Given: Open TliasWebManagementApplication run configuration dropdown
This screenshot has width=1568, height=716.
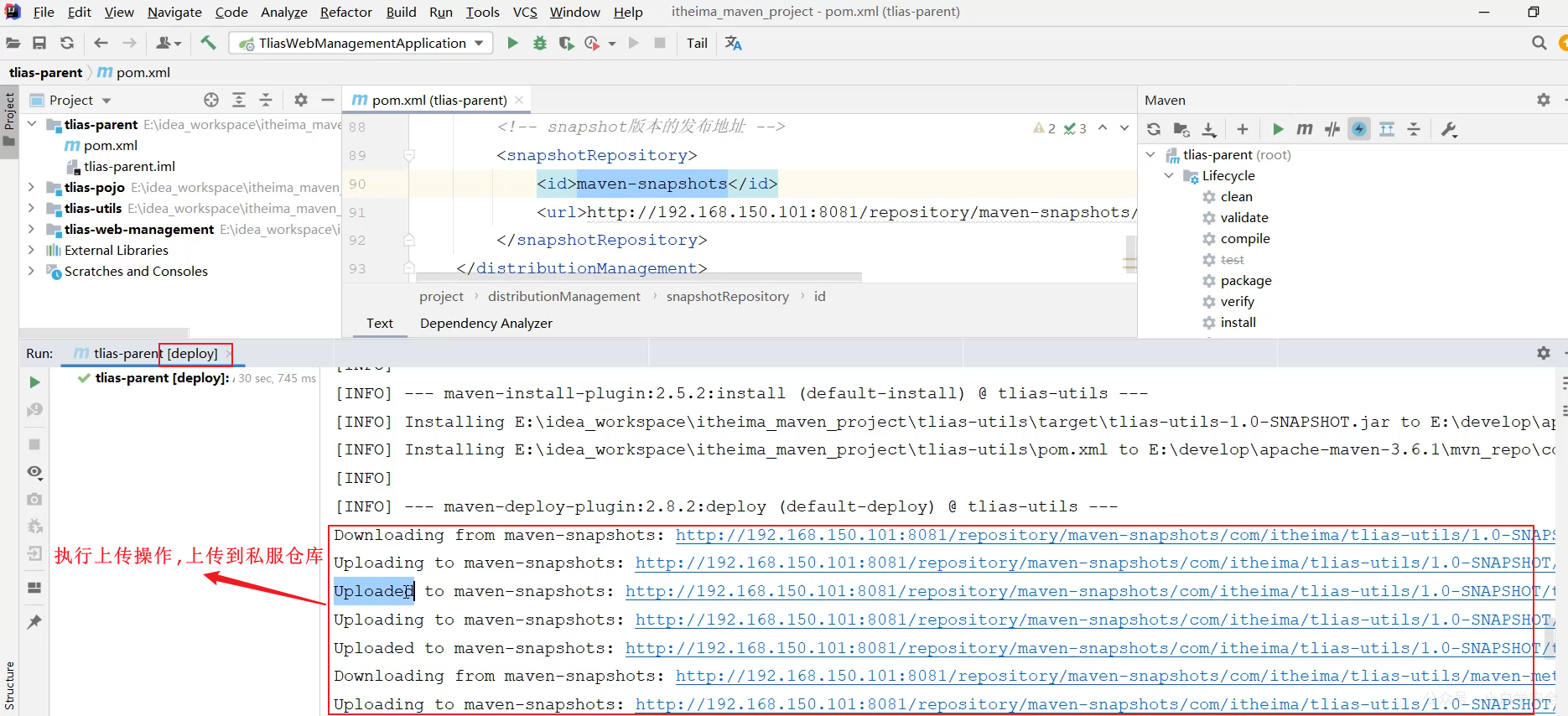Looking at the screenshot, I should pyautogui.click(x=361, y=43).
